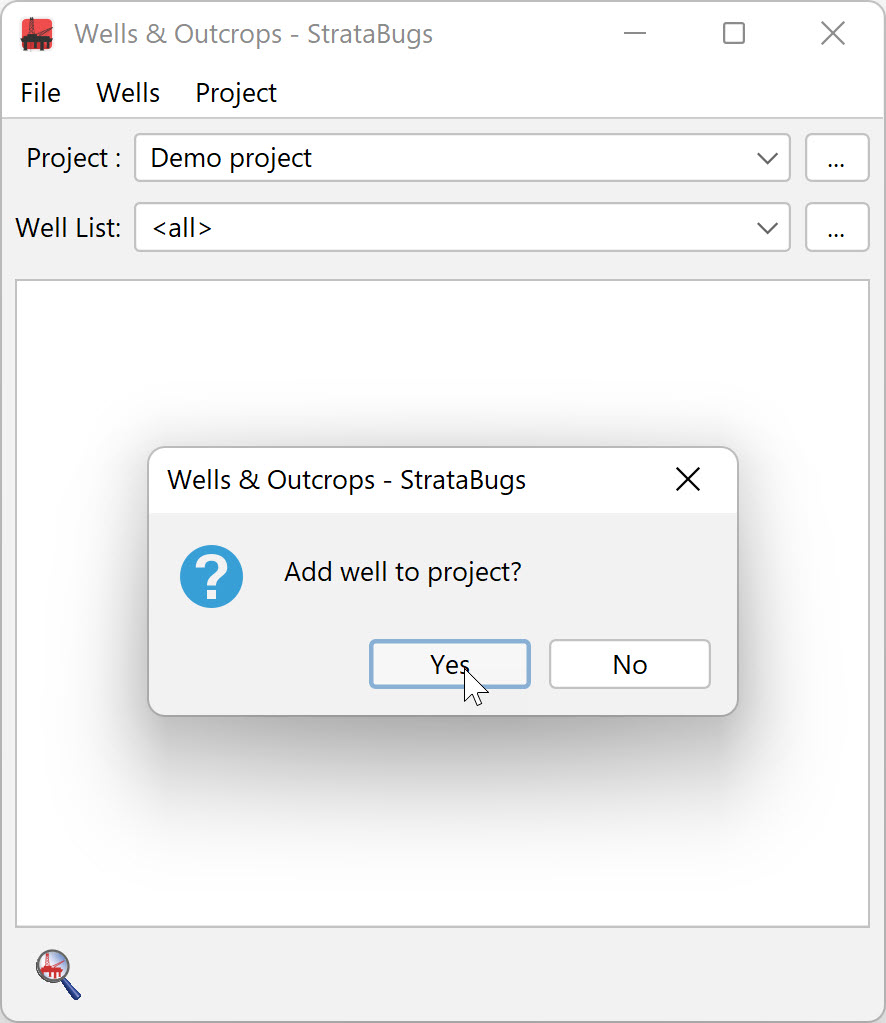Viewport: 886px width, 1023px height.
Task: Decline adding the well with No
Action: 630,664
